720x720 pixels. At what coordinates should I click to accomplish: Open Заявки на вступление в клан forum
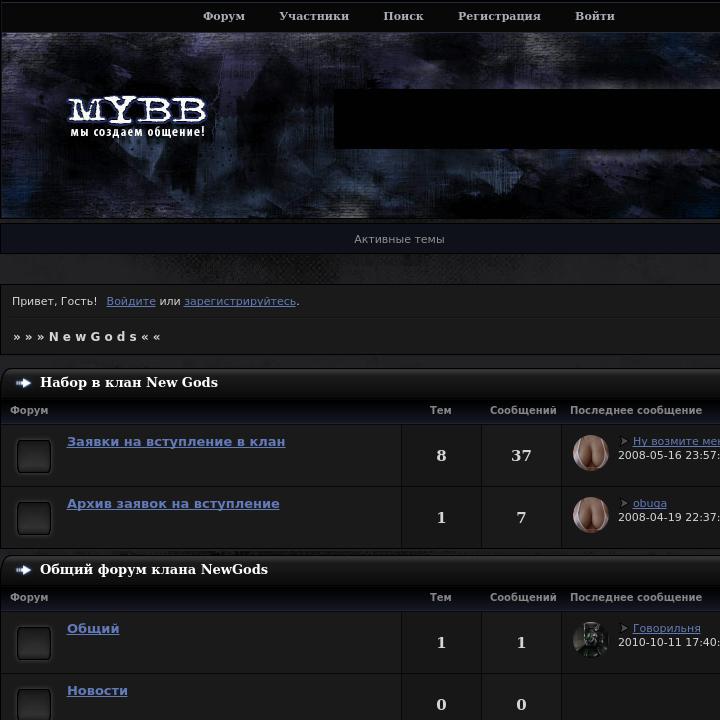[176, 441]
